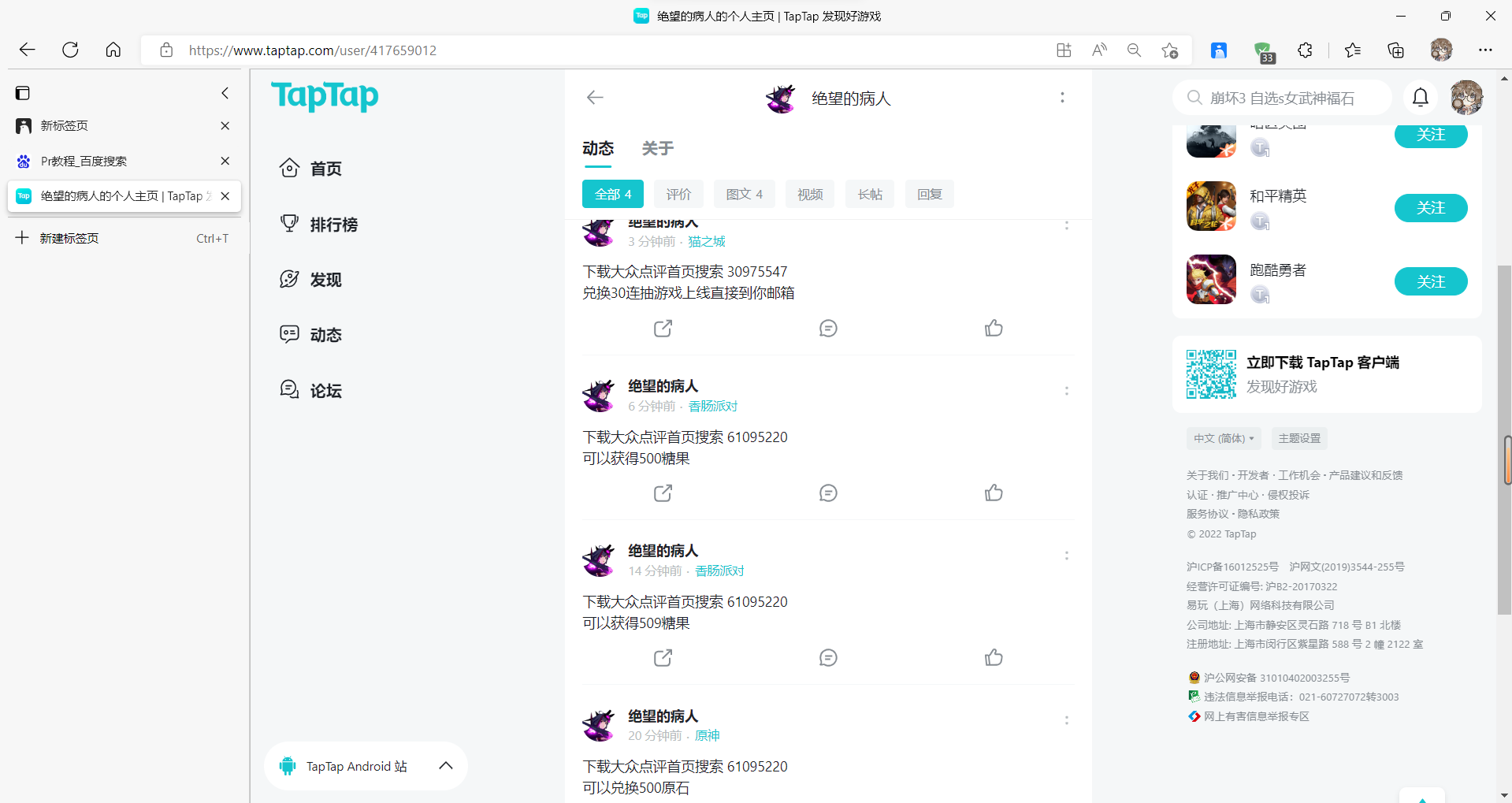
Task: Switch to the 关于 profile tab
Action: pos(658,148)
